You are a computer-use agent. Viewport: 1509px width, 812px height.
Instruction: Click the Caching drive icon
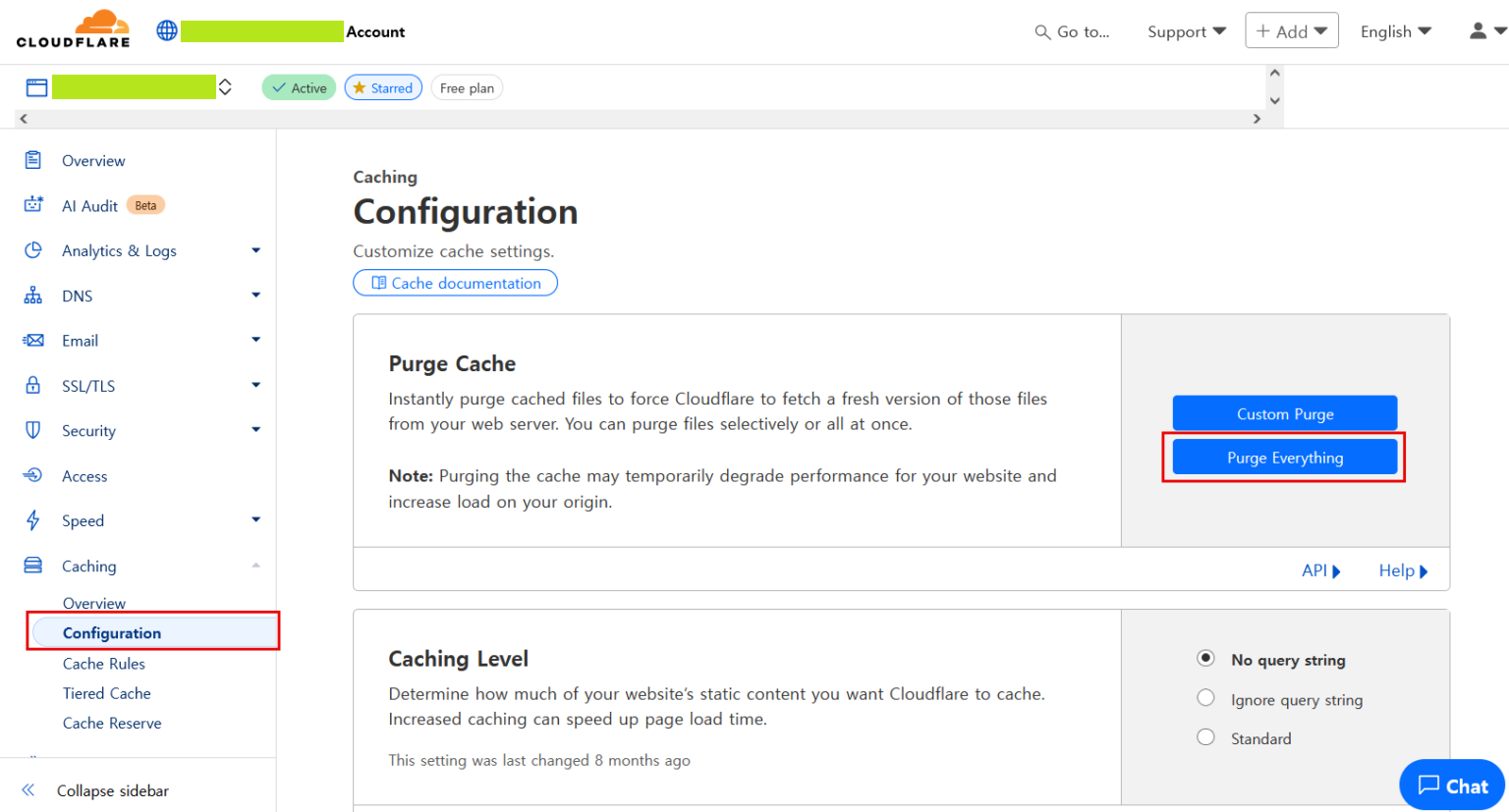[33, 565]
